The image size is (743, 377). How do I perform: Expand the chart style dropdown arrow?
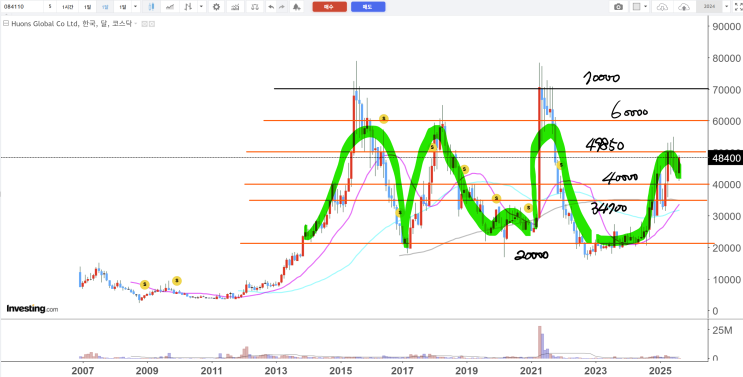[x=202, y=7]
